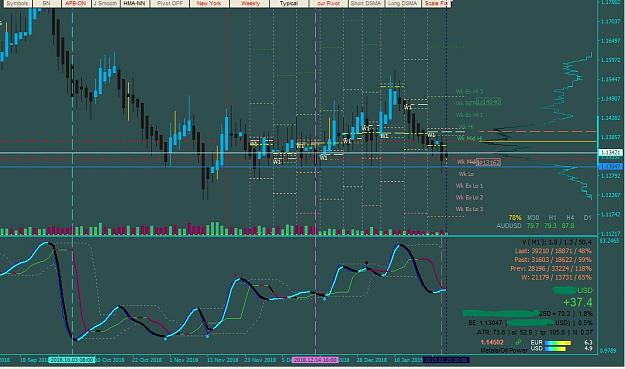Select the Typical price button
Screen dimensions: 625x369
point(289,3)
